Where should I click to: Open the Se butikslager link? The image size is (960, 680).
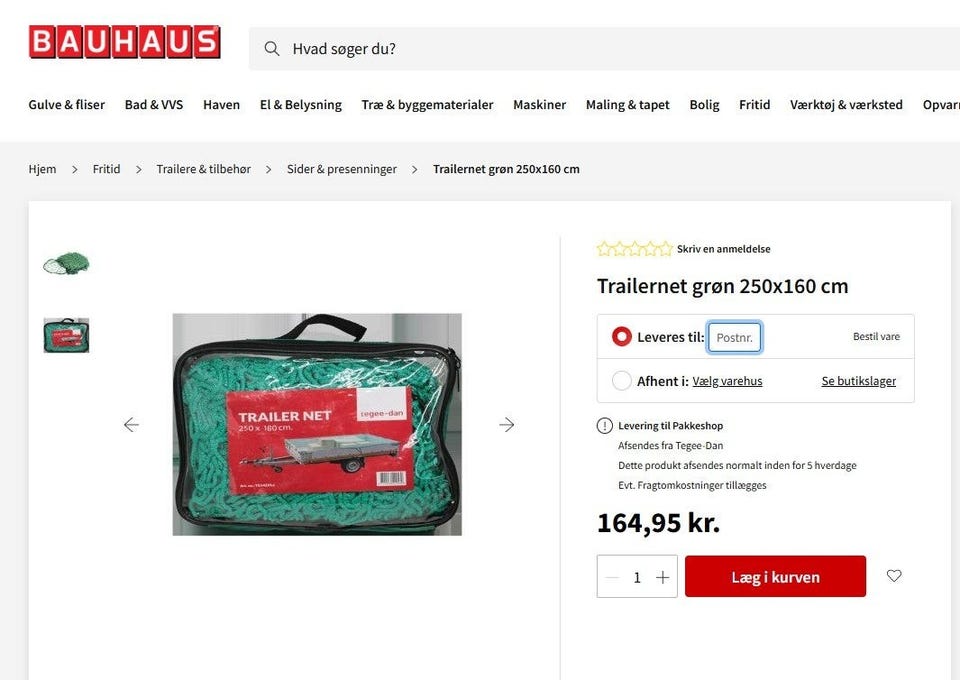tap(858, 381)
